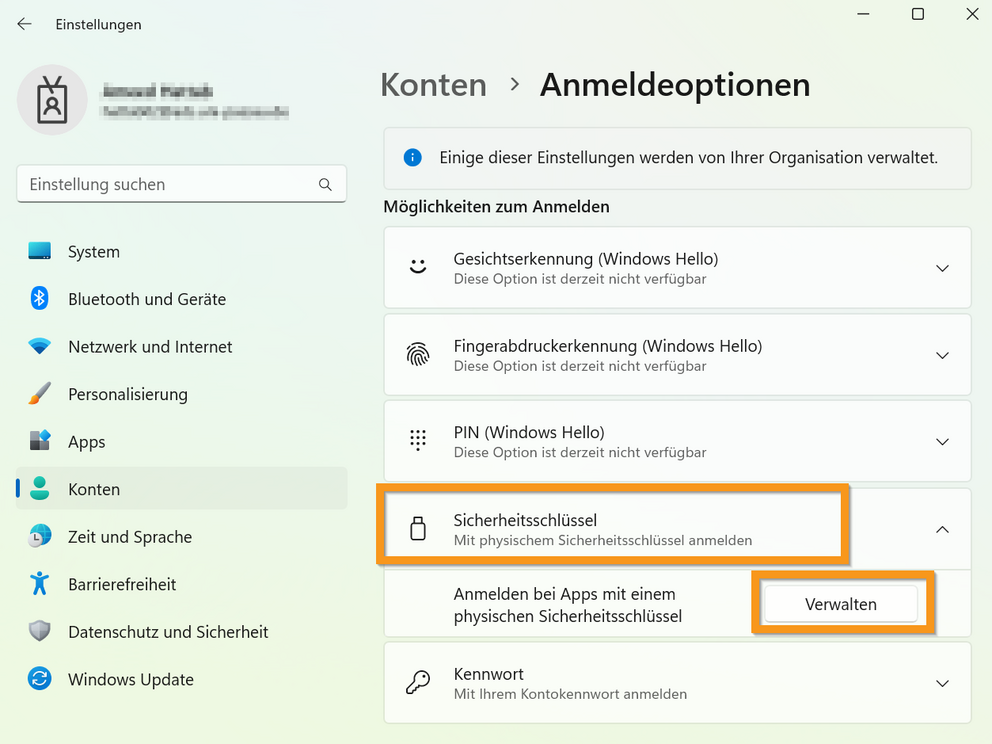Click the Verwalten button

coord(840,604)
